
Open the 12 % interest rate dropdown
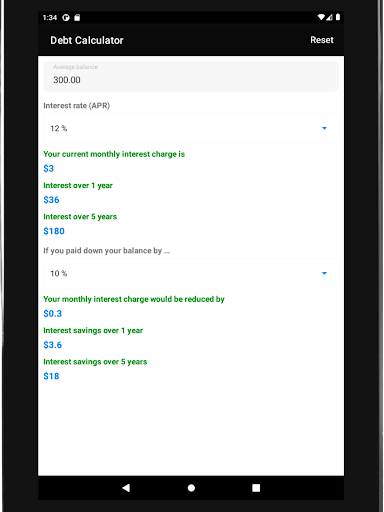pyautogui.click(x=191, y=128)
